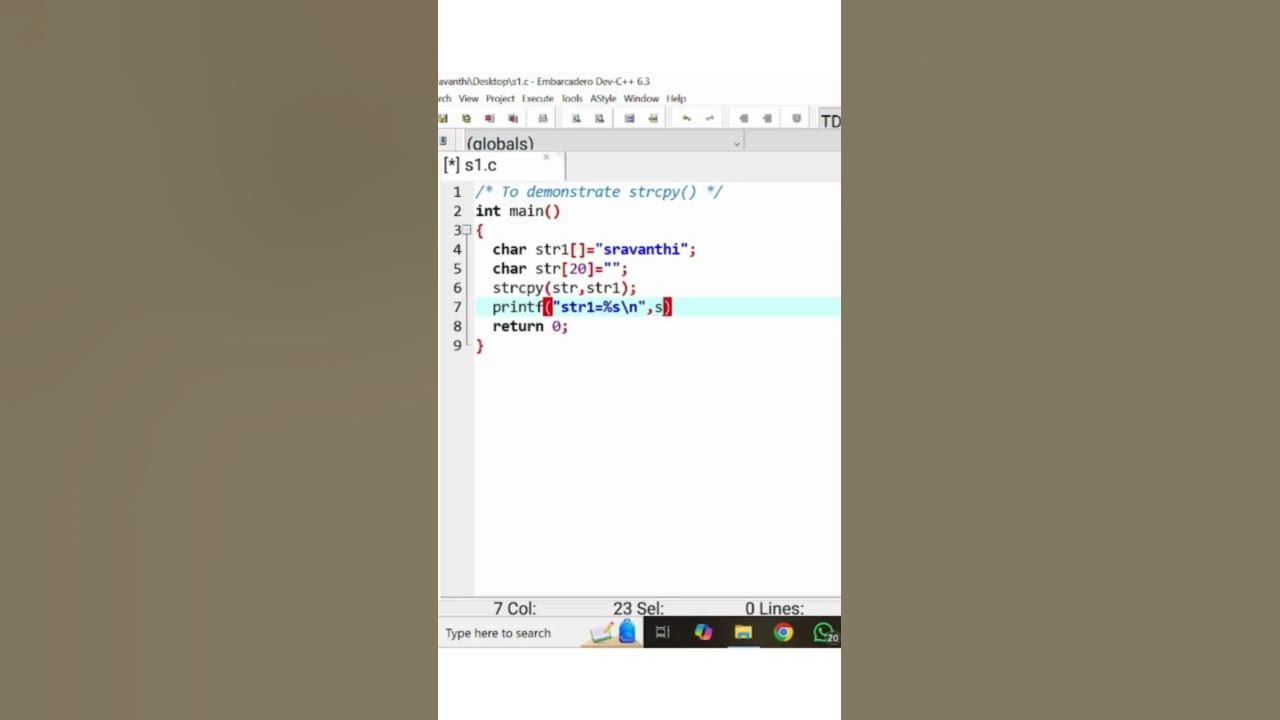
Task: Click the closing brace on line 9
Action: click(479, 345)
